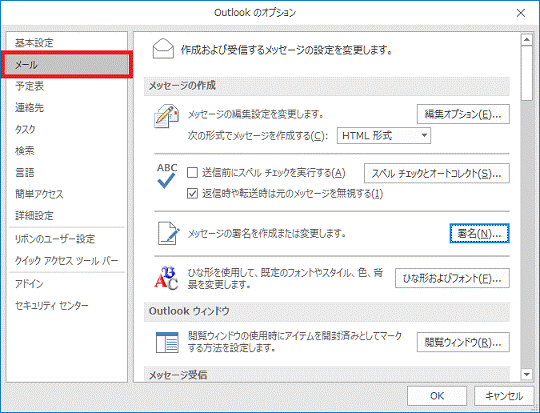Image resolution: width=540 pixels, height=413 pixels.
Task: Select セキュリティ センター in the sidebar
Action: [66, 305]
